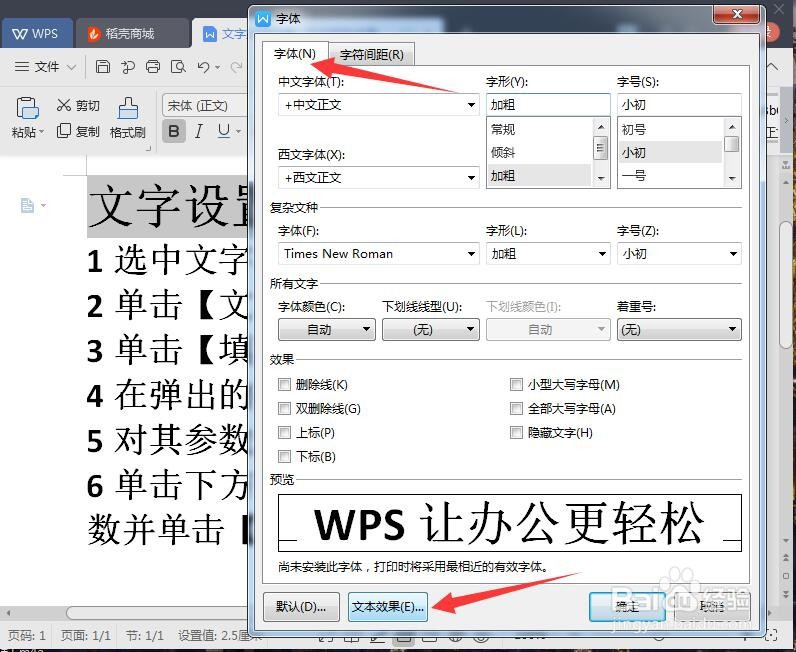The width and height of the screenshot is (796, 652).
Task: Switch to the 字体(N) tab
Action: (x=295, y=53)
